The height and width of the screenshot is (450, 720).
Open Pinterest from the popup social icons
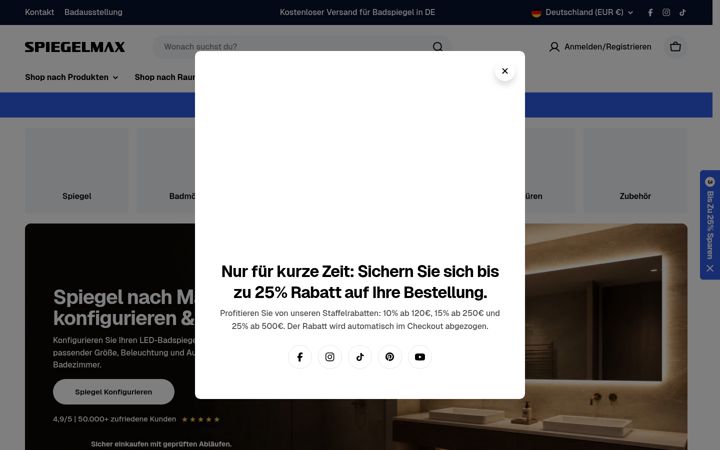(390, 357)
